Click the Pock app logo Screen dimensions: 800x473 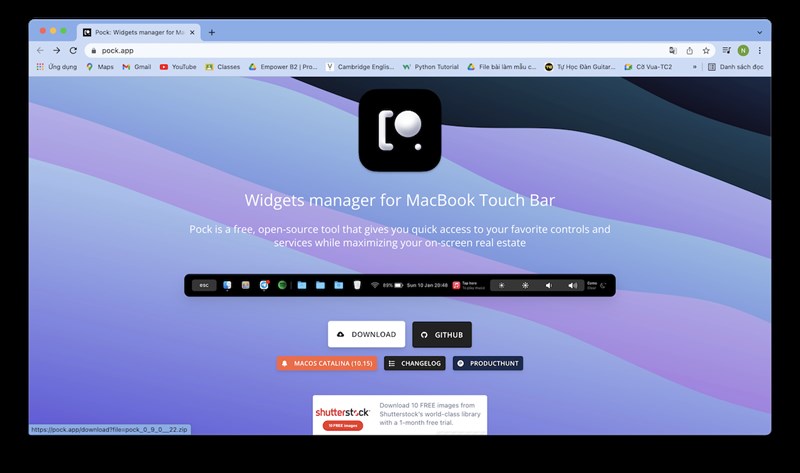point(400,130)
